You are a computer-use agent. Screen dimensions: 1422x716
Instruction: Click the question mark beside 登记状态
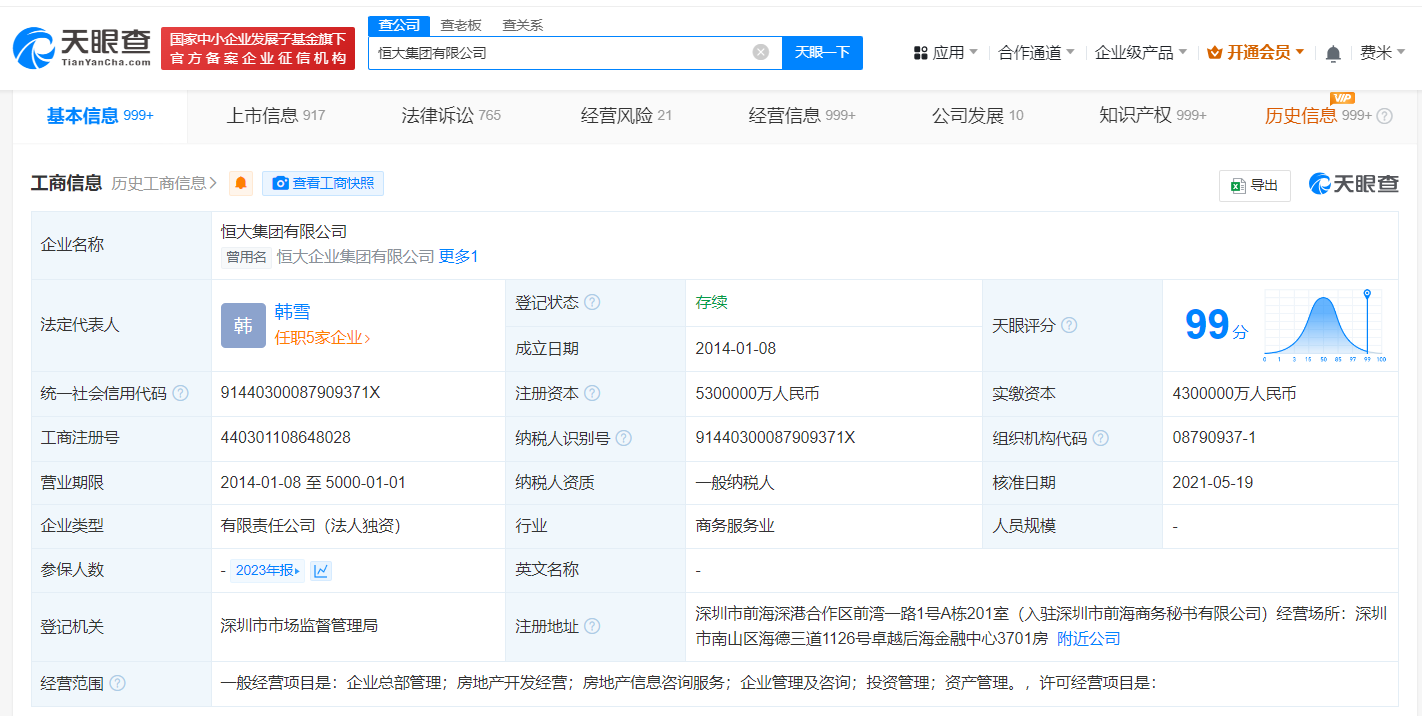592,302
